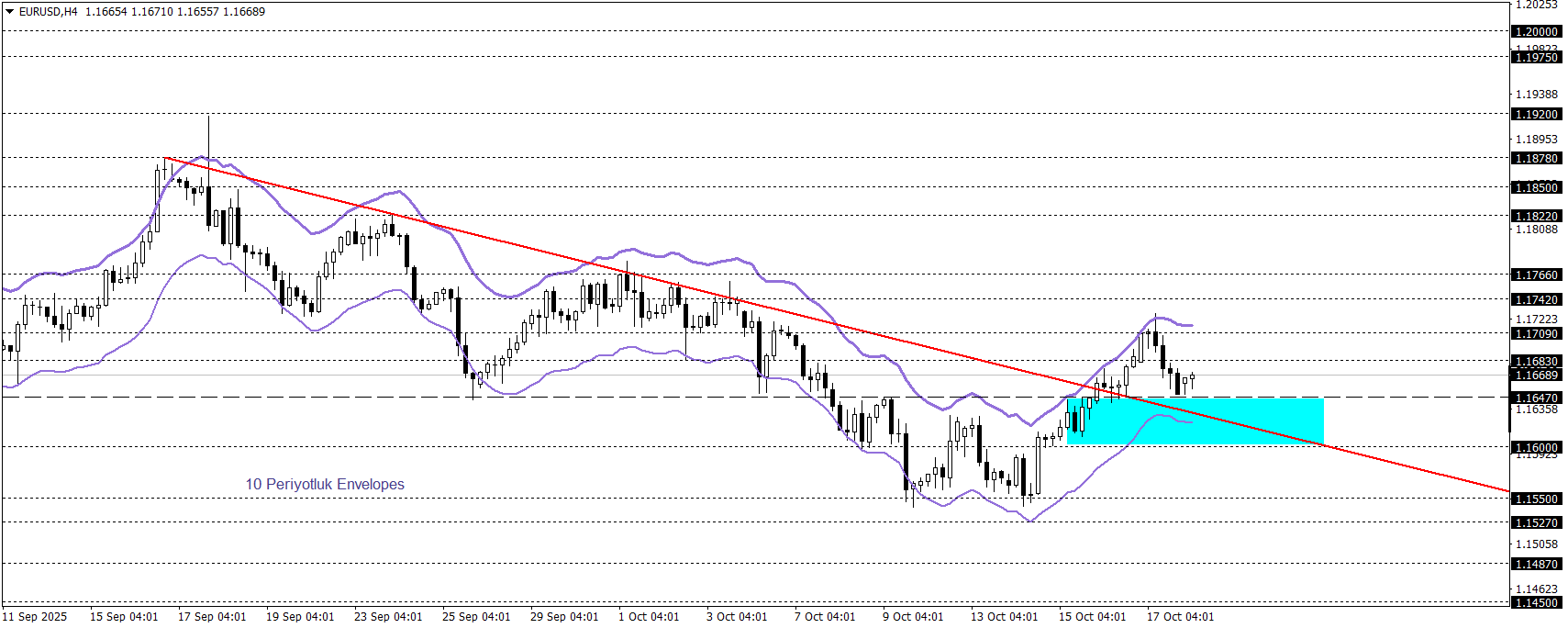Click the 9 Oct 04:01 time label
This screenshot has width=1568, height=628.
point(913,616)
